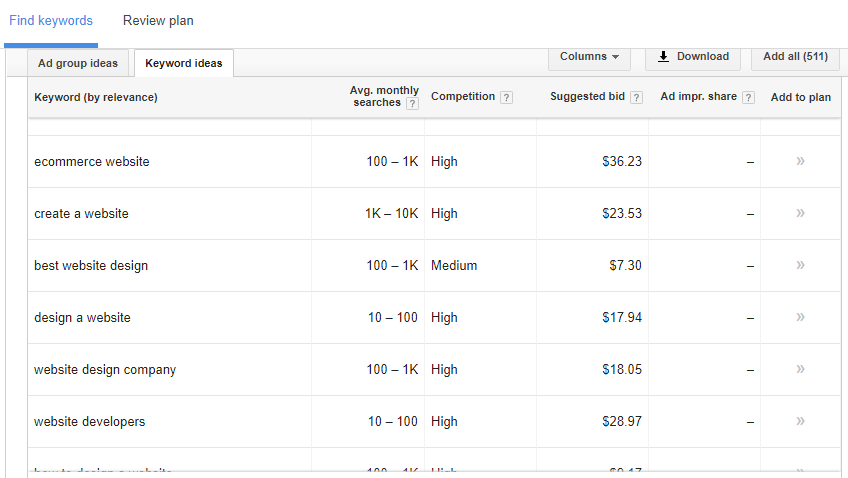This screenshot has height=478, width=848.
Task: Show help for Suggested bid column
Action: pos(636,97)
